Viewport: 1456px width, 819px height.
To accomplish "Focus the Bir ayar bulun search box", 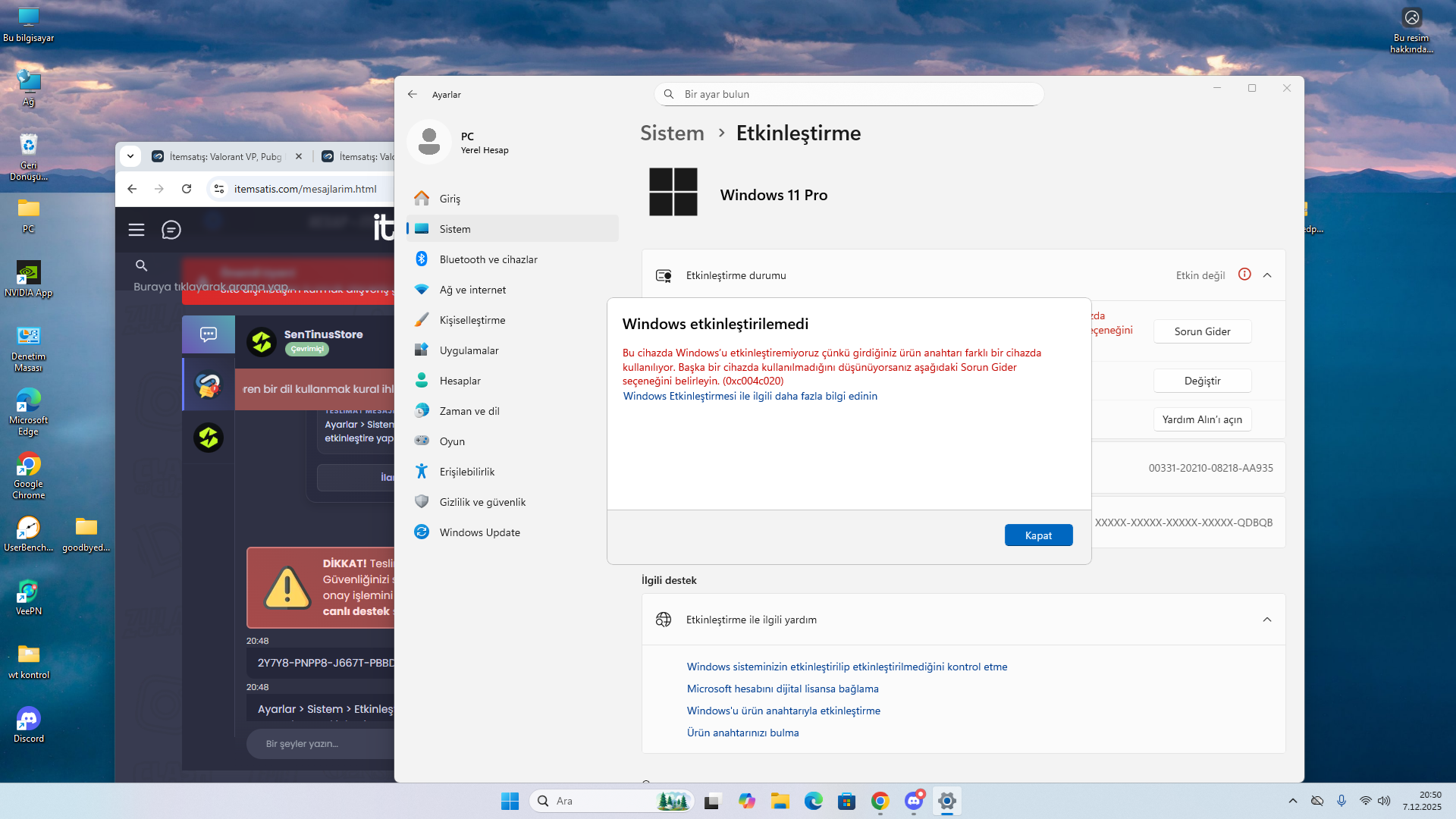I will 849,94.
